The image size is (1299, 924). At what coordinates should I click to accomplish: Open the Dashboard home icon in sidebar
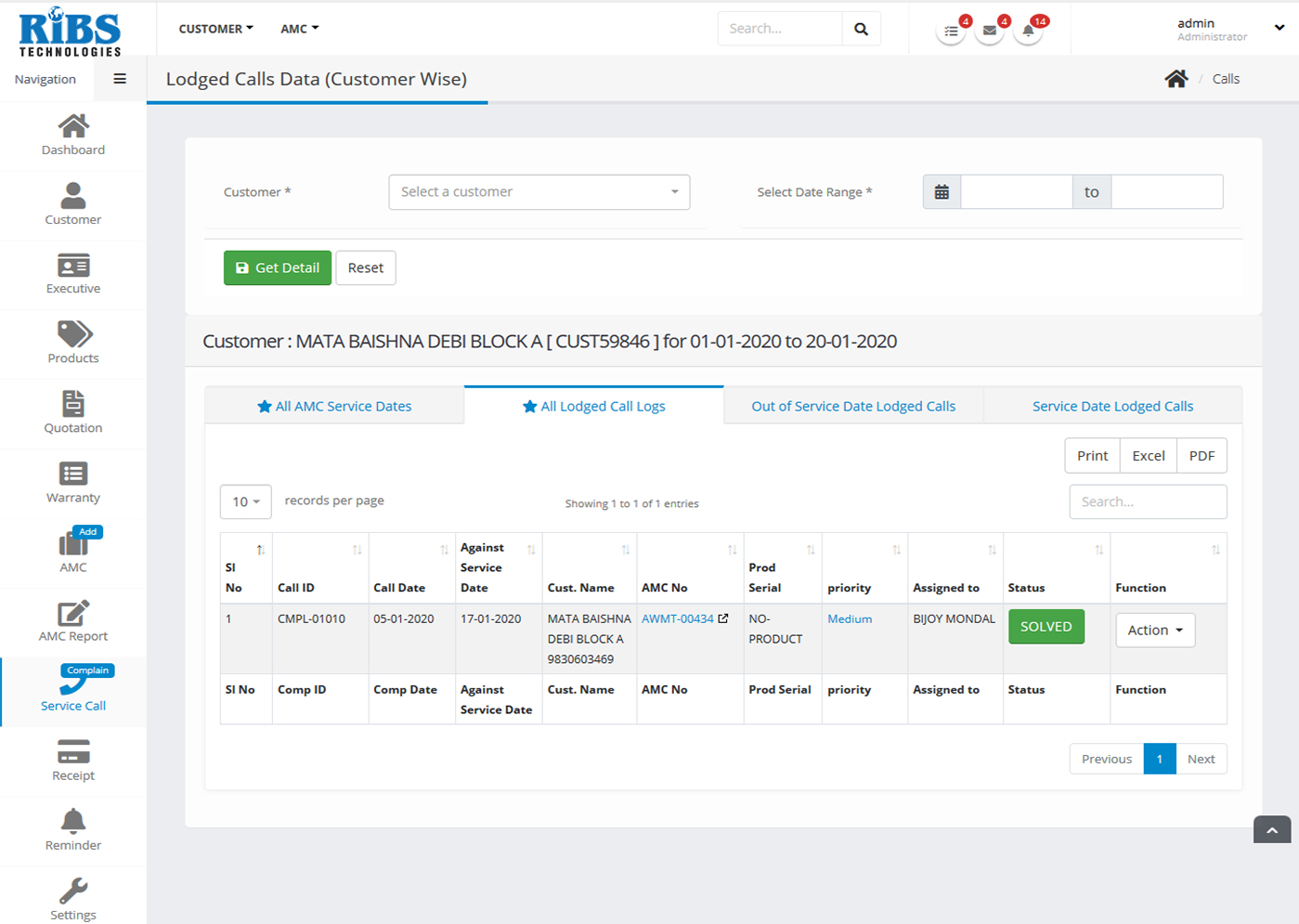click(x=73, y=126)
